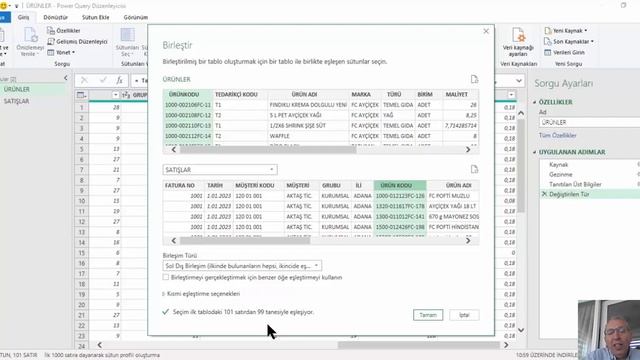Open last grid column filter dropdown

click(511, 95)
